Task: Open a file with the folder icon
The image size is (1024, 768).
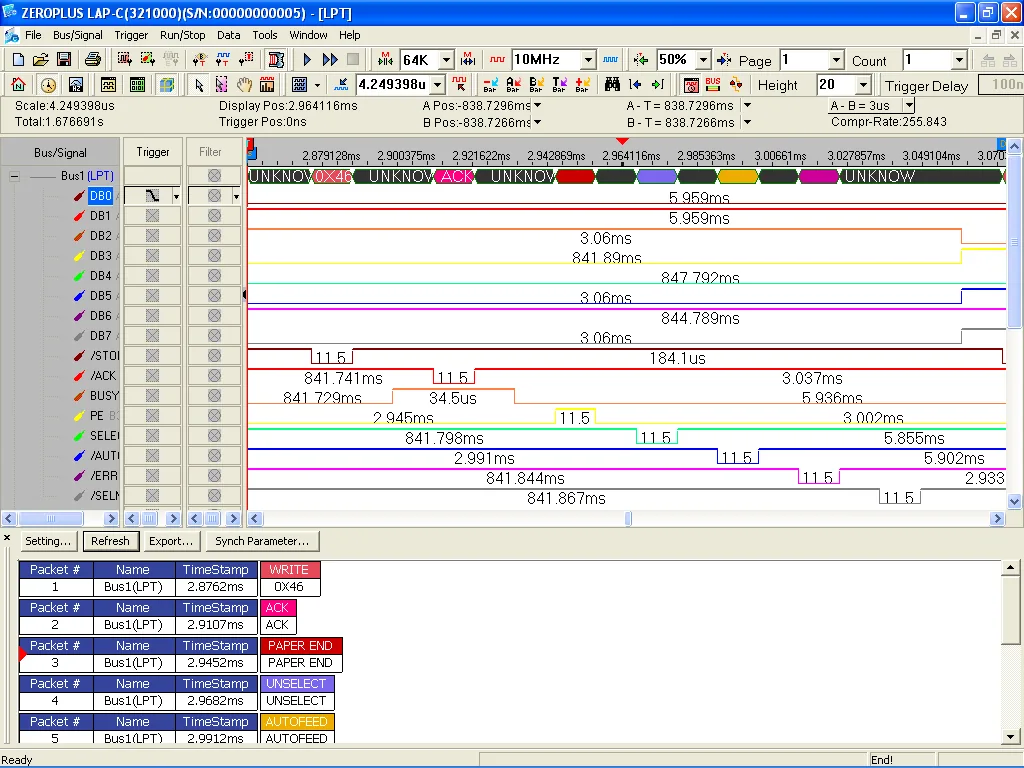Action: [x=40, y=60]
